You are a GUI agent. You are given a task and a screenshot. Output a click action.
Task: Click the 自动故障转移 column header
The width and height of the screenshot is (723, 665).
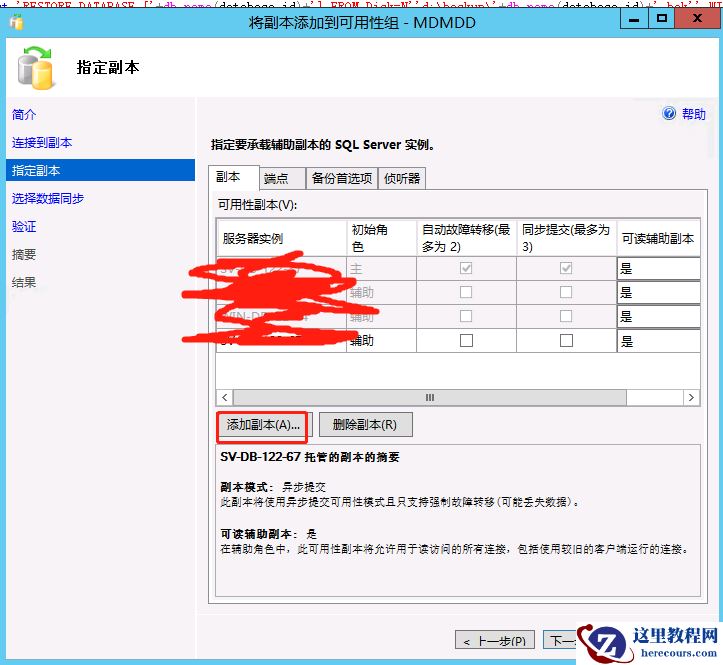[x=466, y=238]
